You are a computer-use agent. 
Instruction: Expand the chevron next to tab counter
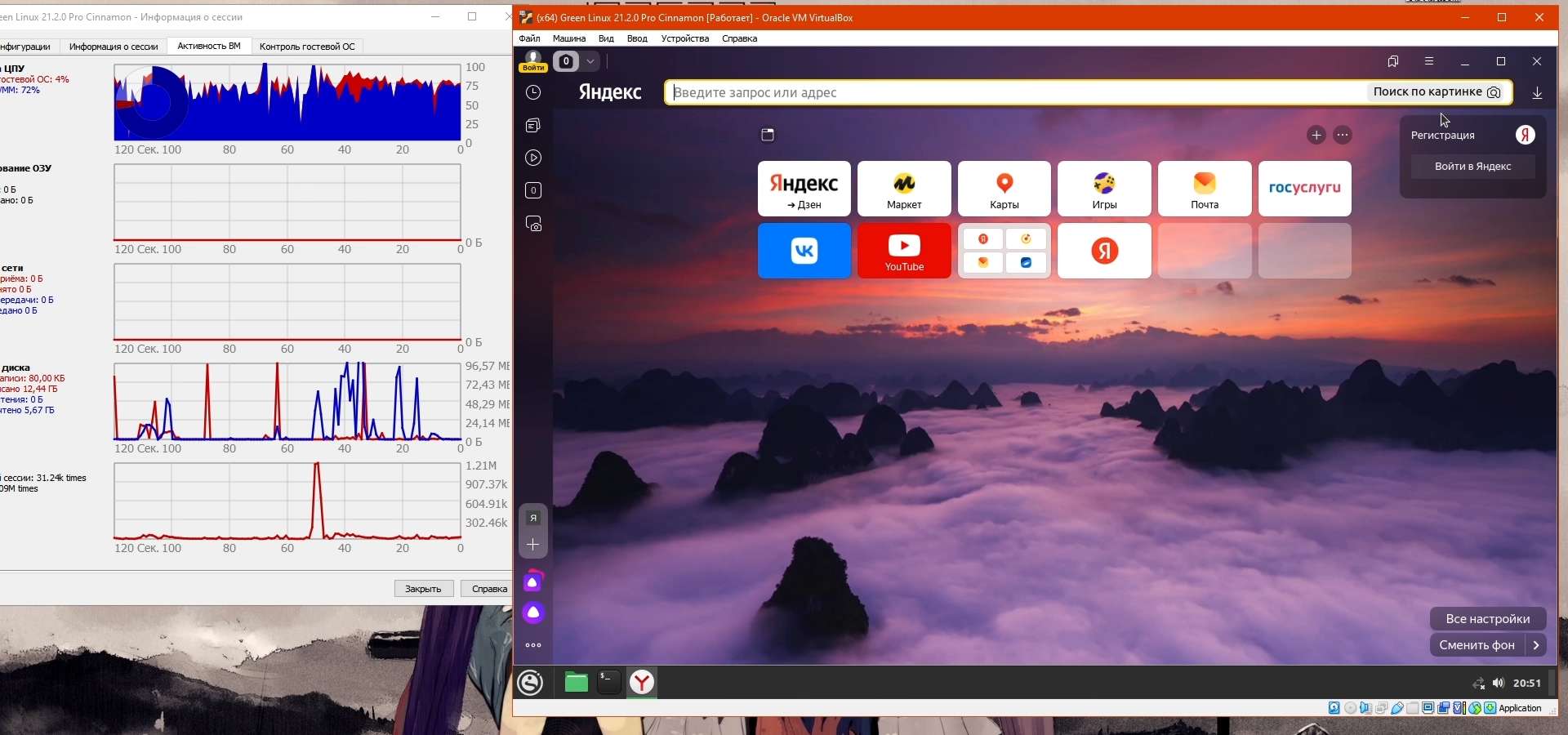pyautogui.click(x=590, y=61)
